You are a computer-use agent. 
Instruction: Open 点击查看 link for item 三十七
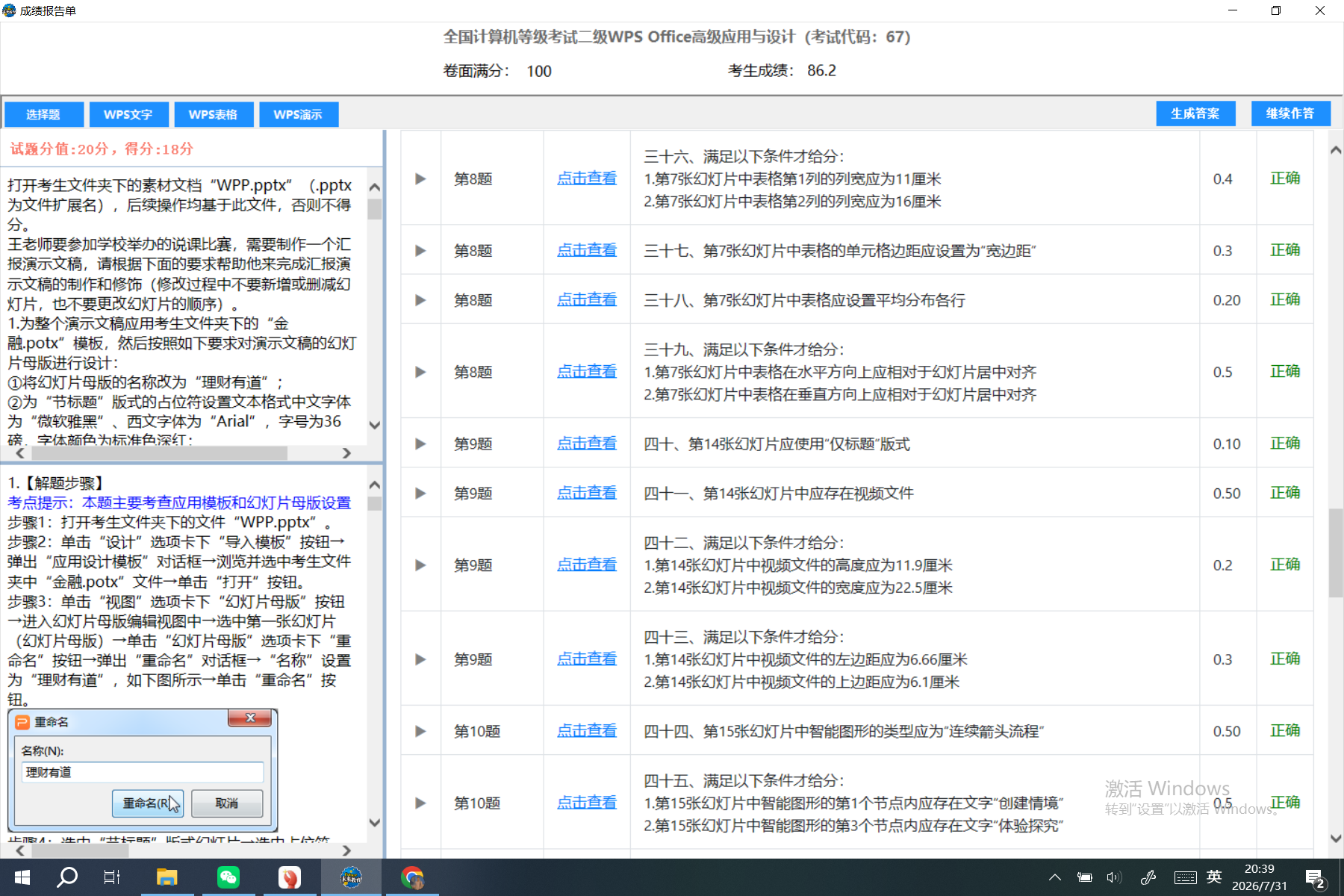587,250
